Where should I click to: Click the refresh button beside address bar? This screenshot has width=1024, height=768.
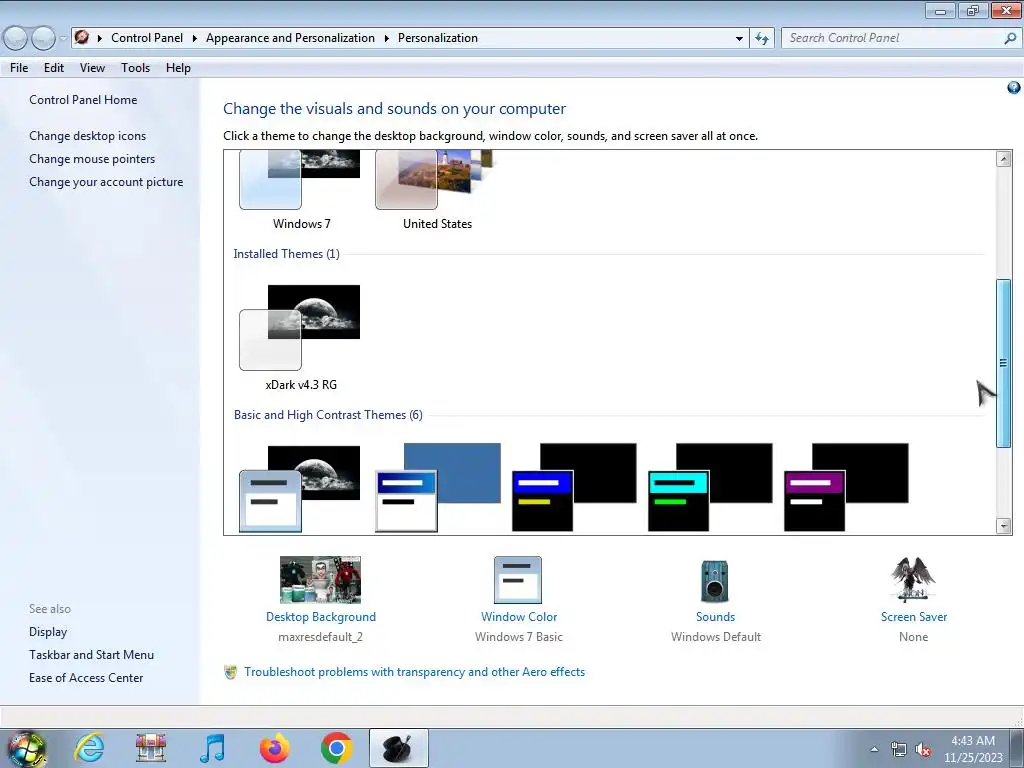[x=762, y=38]
